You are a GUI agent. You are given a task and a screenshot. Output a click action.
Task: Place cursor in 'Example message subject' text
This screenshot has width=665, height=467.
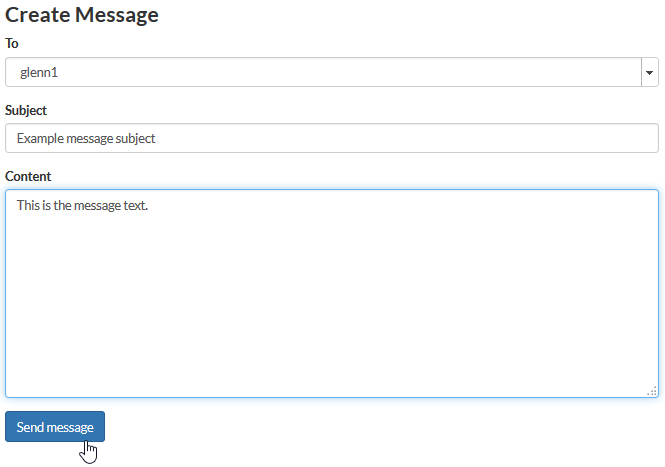click(86, 138)
